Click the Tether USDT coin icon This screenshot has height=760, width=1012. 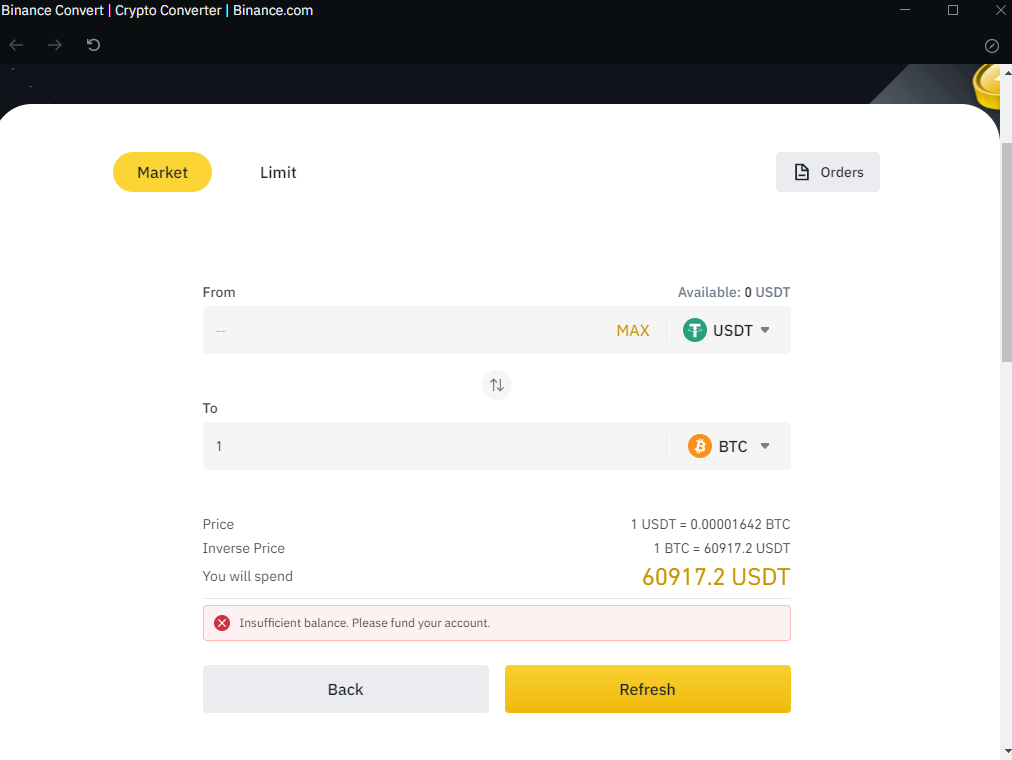pyautogui.click(x=695, y=330)
